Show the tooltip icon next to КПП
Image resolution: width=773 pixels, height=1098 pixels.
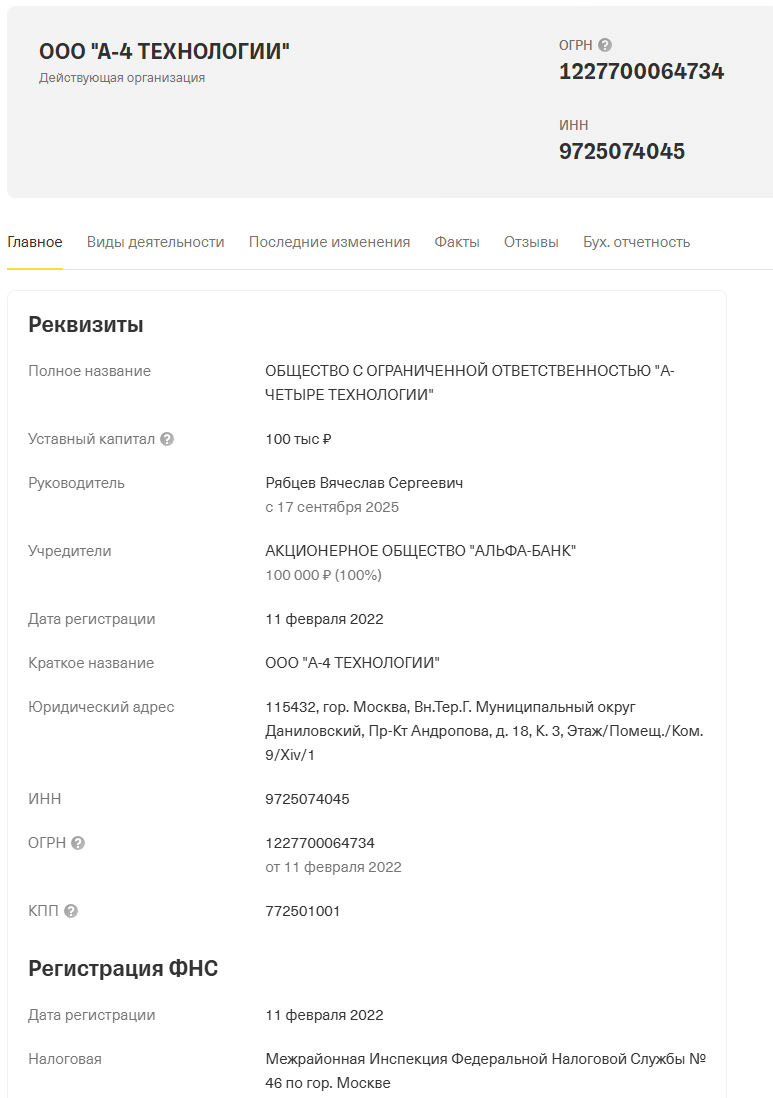tap(71, 911)
